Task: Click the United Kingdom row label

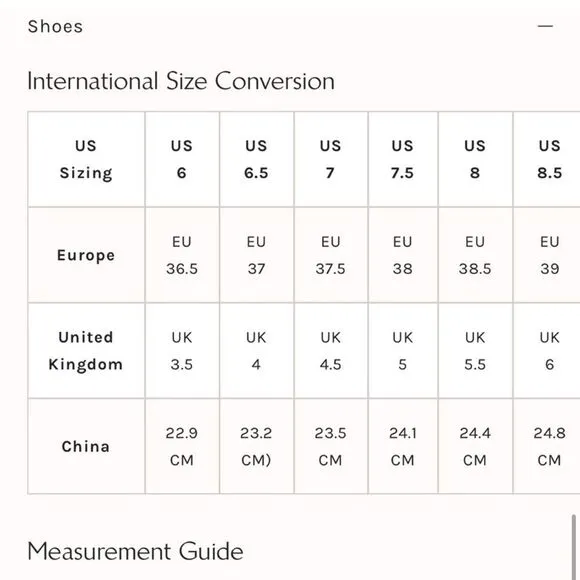Action: [86, 351]
